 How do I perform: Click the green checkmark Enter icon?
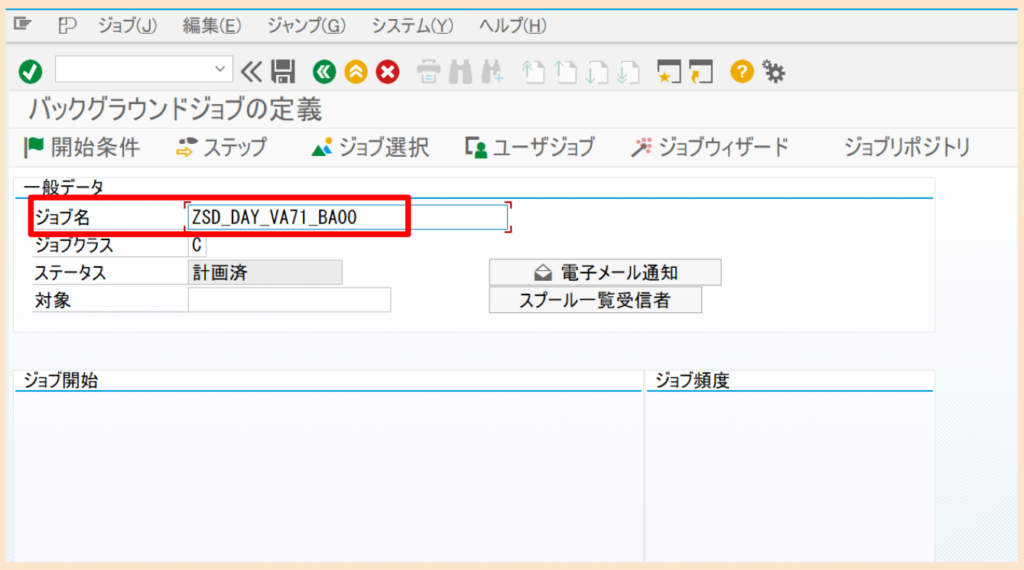pyautogui.click(x=30, y=72)
